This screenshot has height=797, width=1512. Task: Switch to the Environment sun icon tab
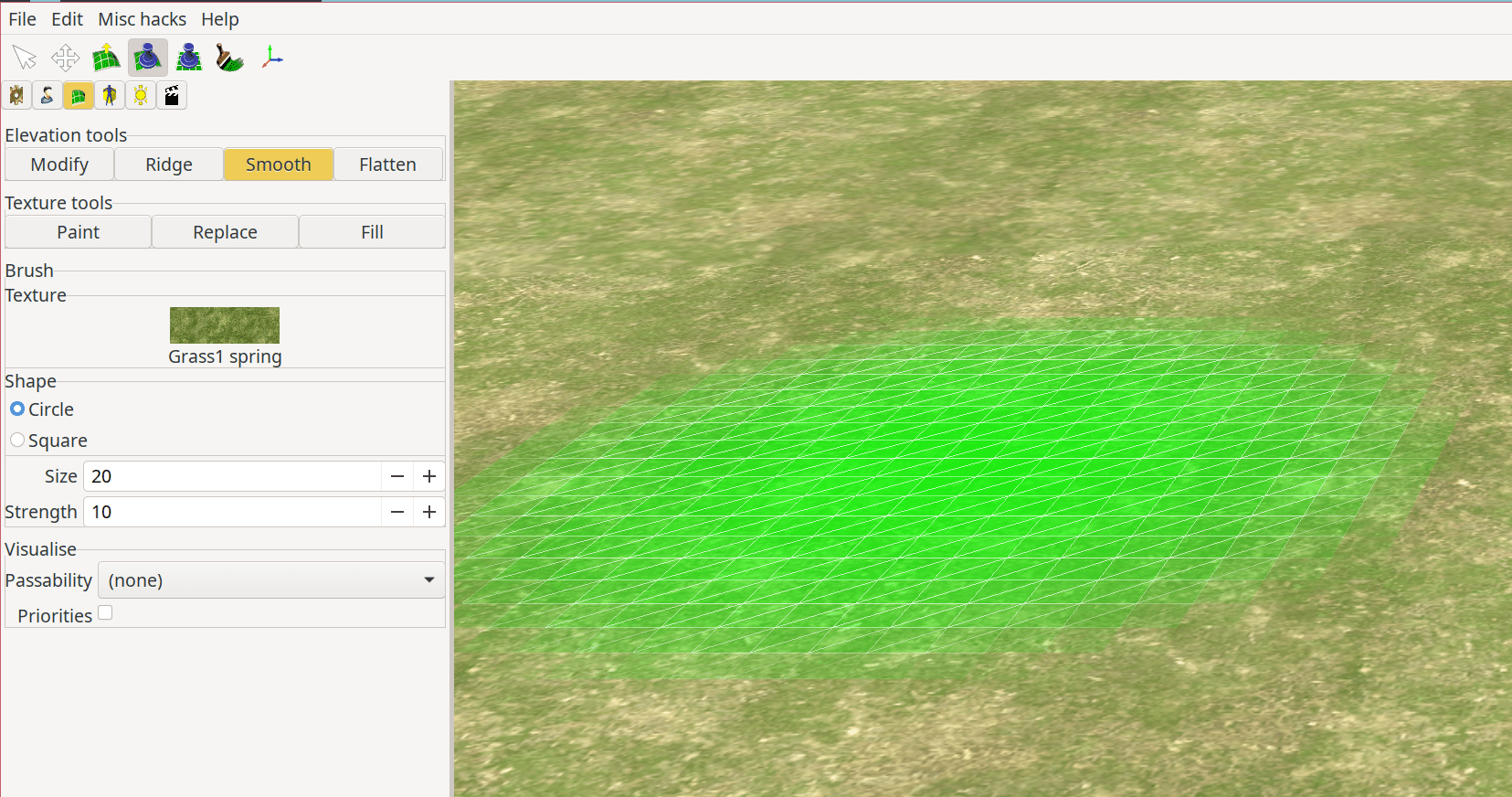click(141, 95)
